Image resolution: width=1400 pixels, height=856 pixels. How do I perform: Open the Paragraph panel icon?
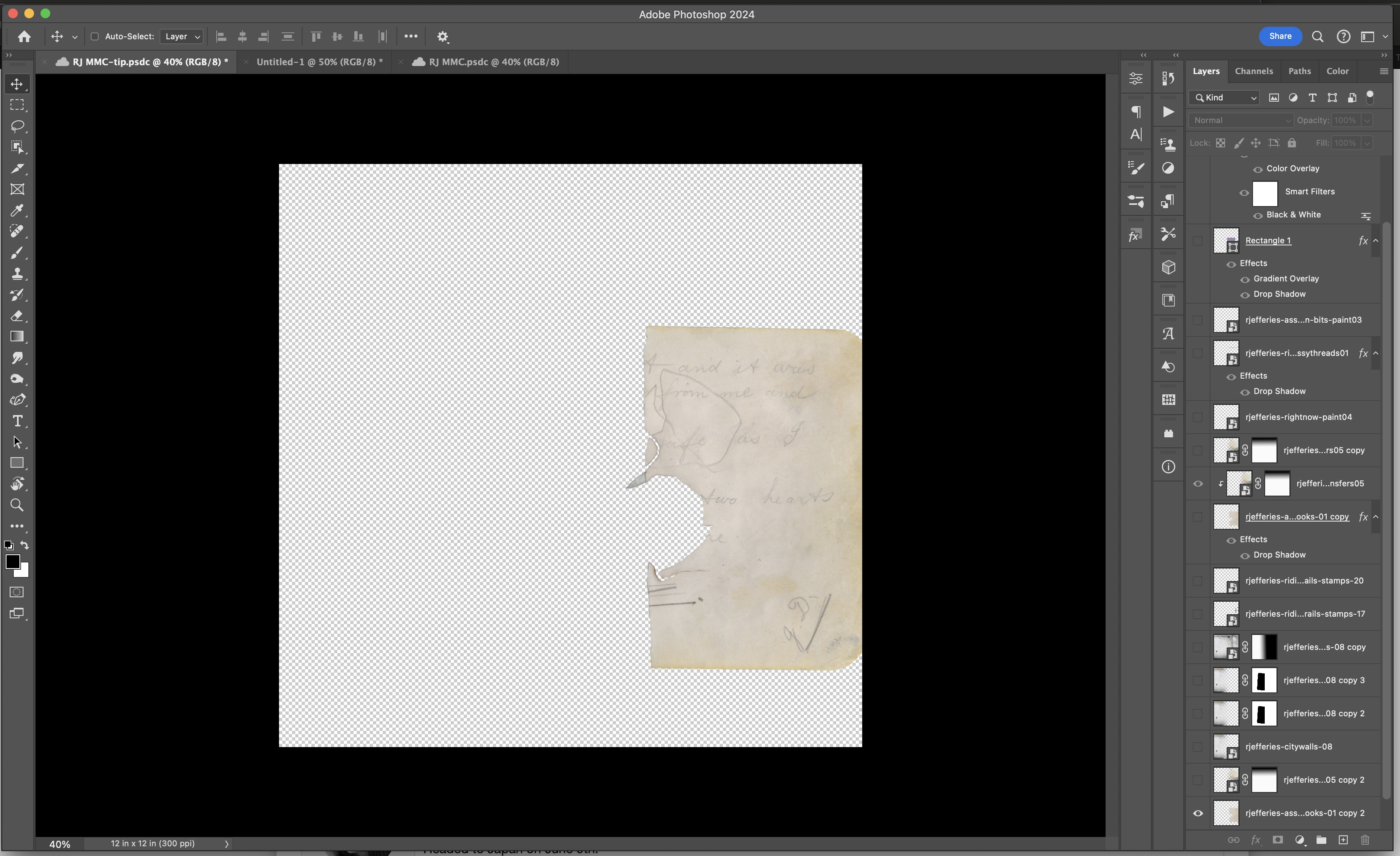point(1136,112)
